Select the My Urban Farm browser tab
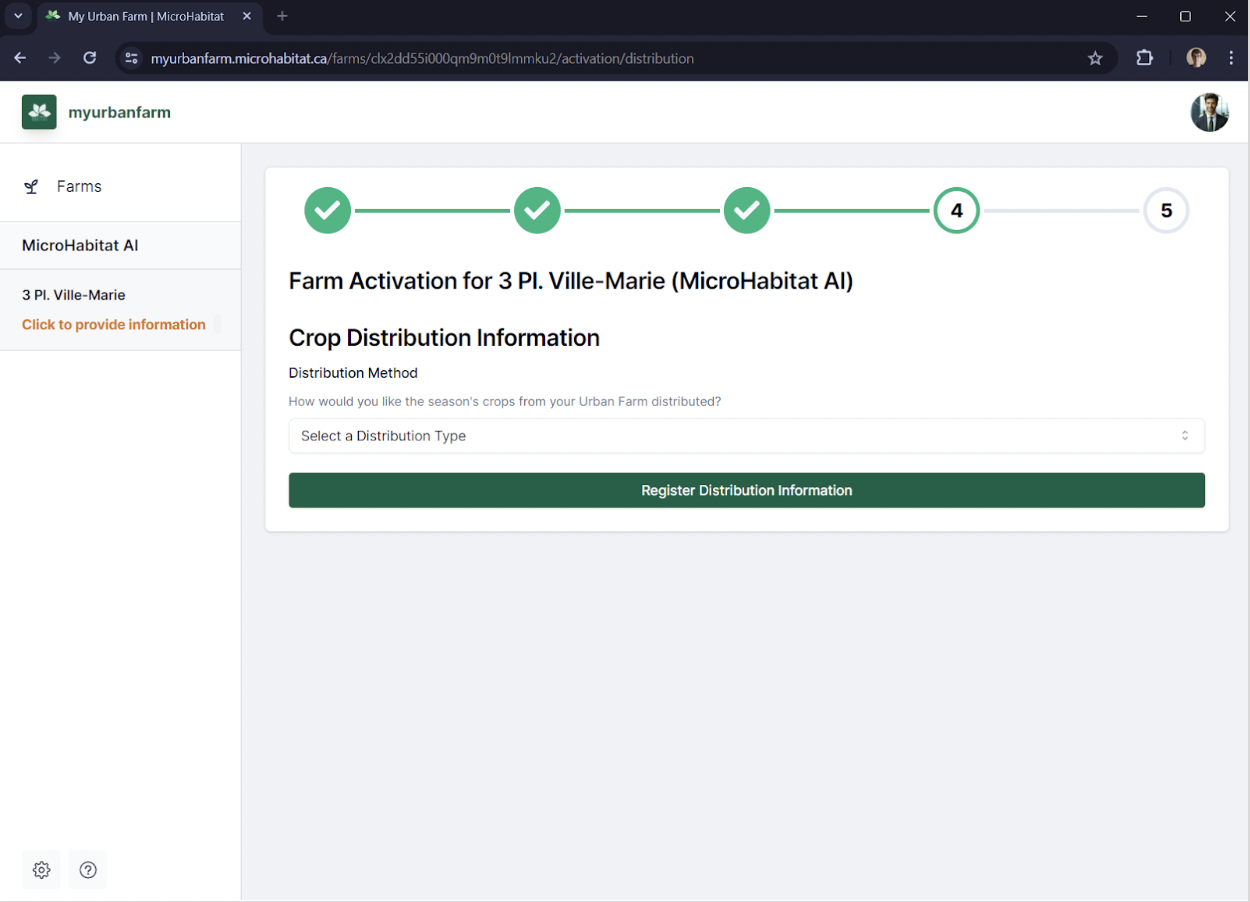Screen dimensions: 1250x902 point(148,16)
